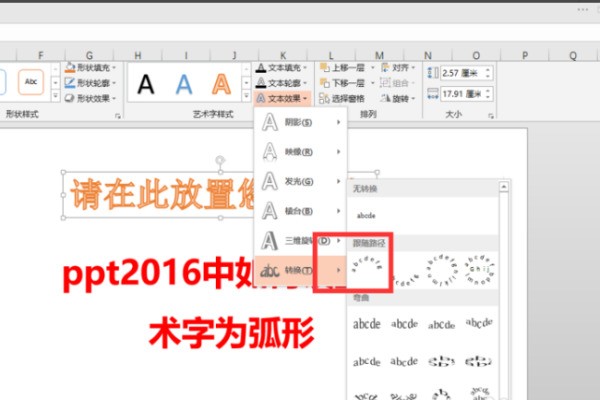The image size is (600, 400).
Task: Choose the first abcde warp under 弯曲
Action: tap(367, 324)
